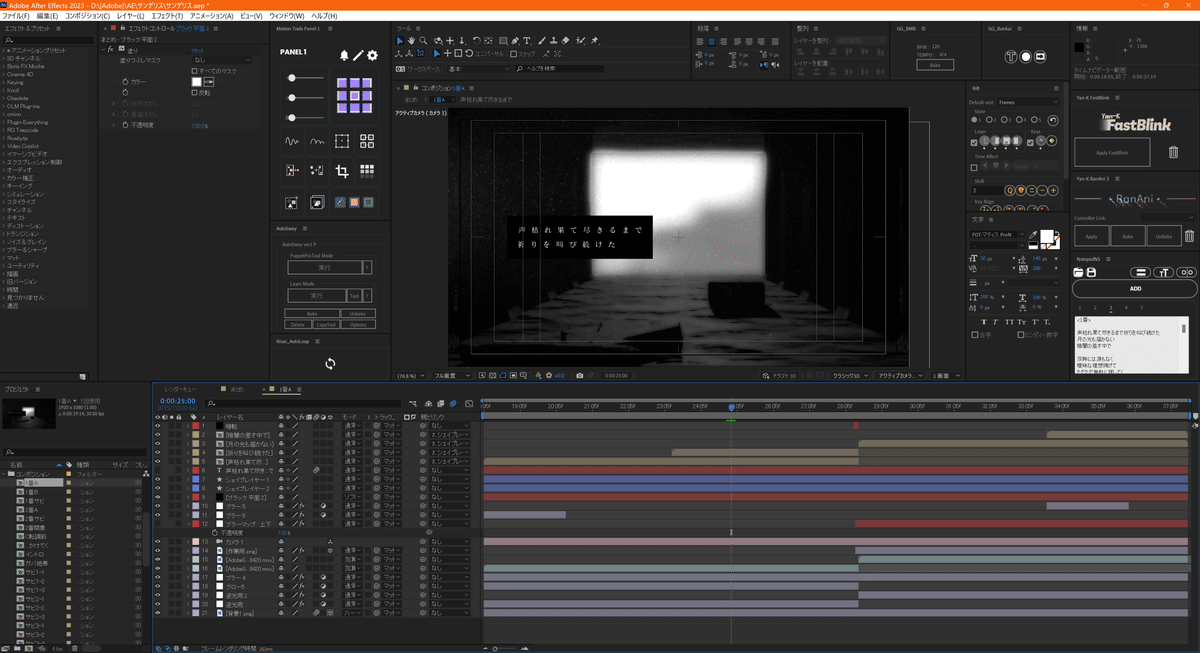Click the pencil edit icon in Motion Tools Panel
Viewport: 1200px width, 653px height.
[x=359, y=56]
